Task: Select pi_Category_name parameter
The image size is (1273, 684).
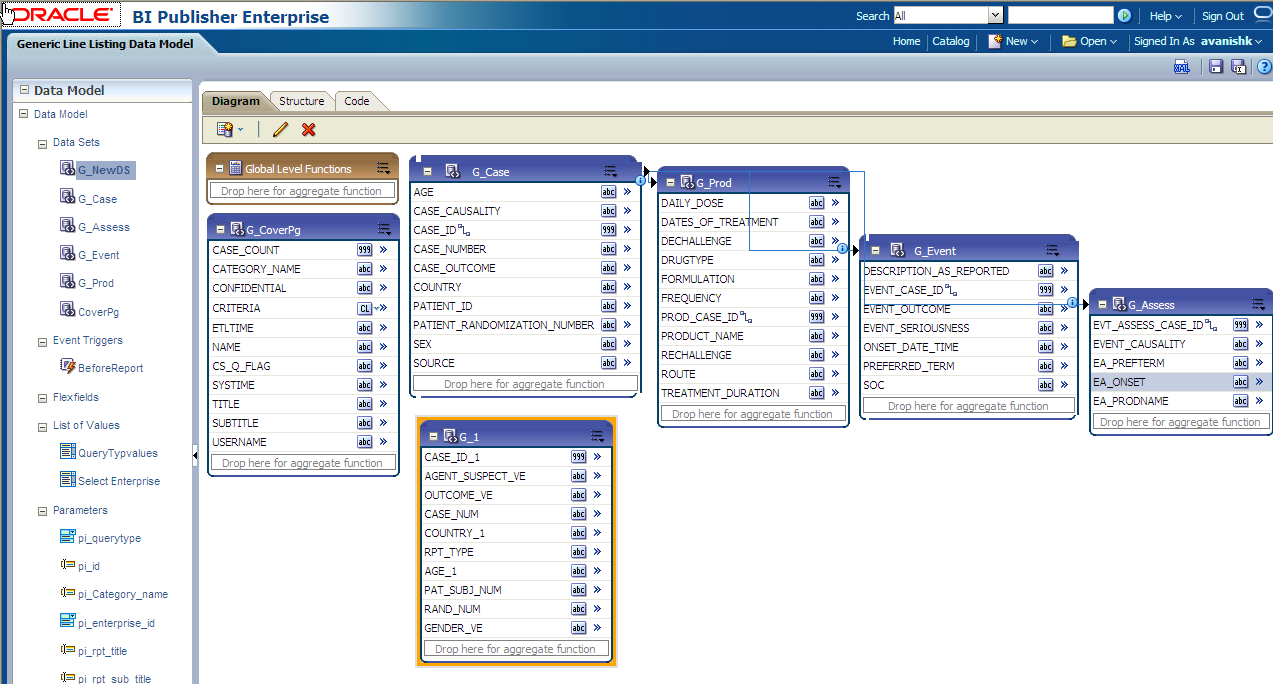Action: pyautogui.click(x=123, y=594)
